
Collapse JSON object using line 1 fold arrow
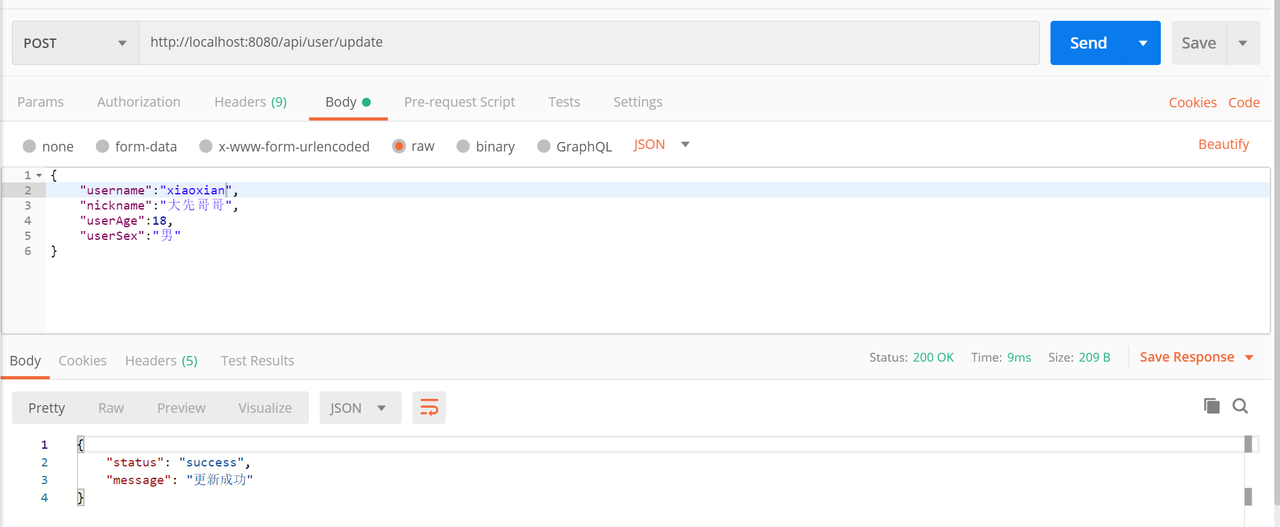[38, 175]
